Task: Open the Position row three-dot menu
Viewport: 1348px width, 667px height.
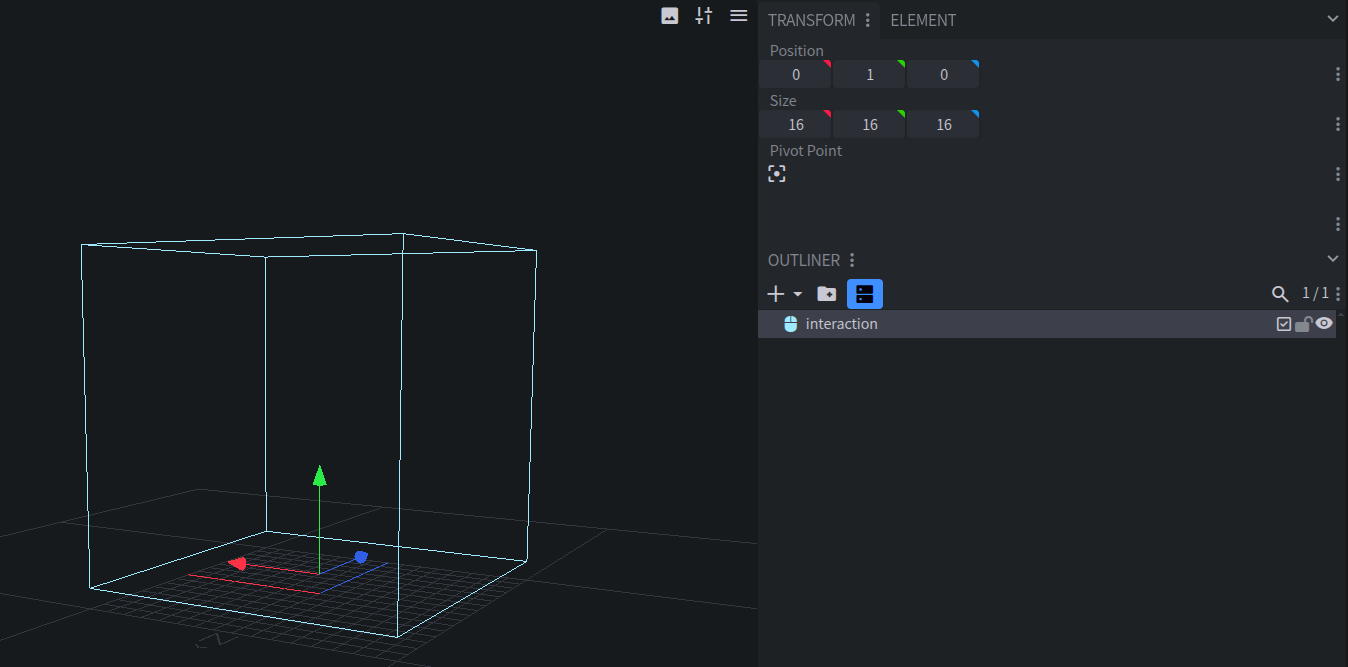Action: tap(1338, 74)
